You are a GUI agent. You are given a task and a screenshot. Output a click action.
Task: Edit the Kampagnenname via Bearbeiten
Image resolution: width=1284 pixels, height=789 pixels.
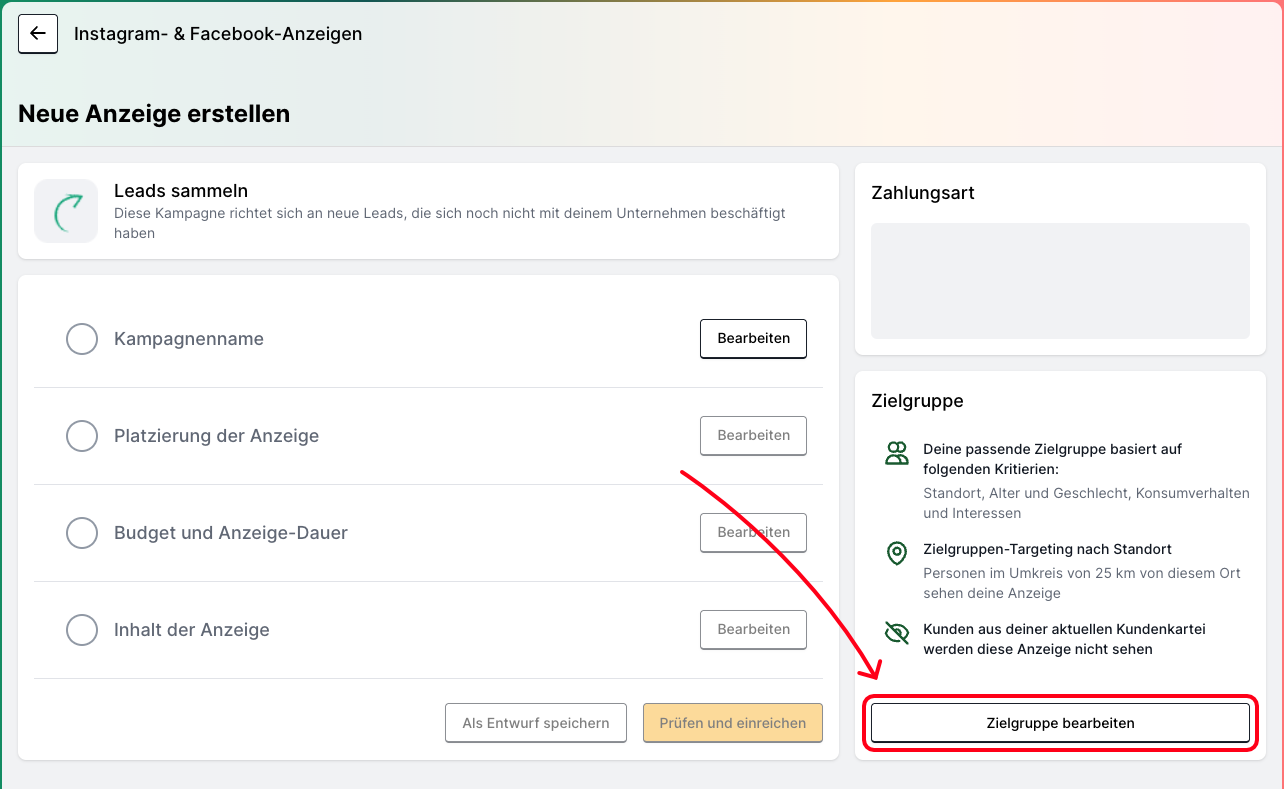coord(753,338)
